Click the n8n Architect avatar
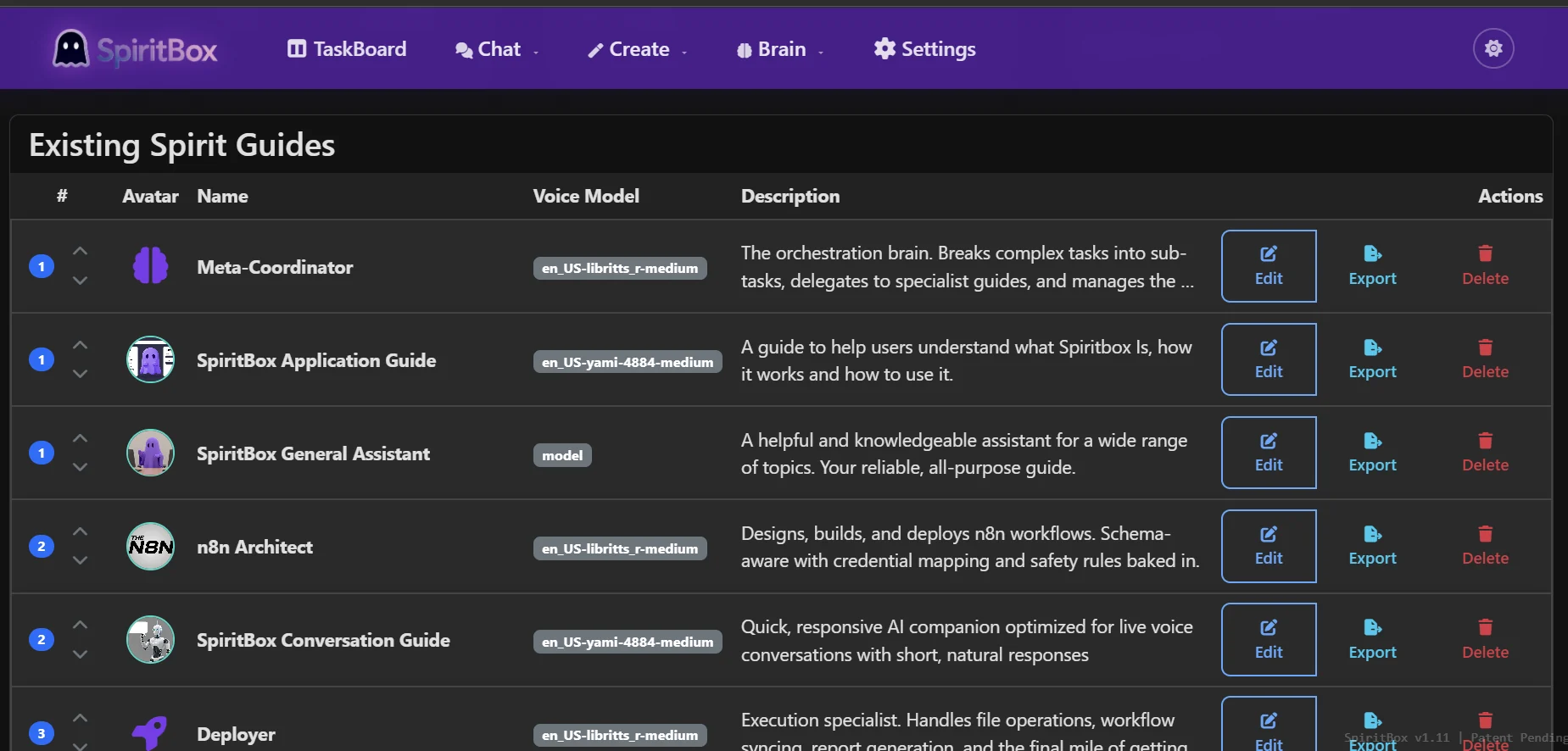 pos(150,546)
